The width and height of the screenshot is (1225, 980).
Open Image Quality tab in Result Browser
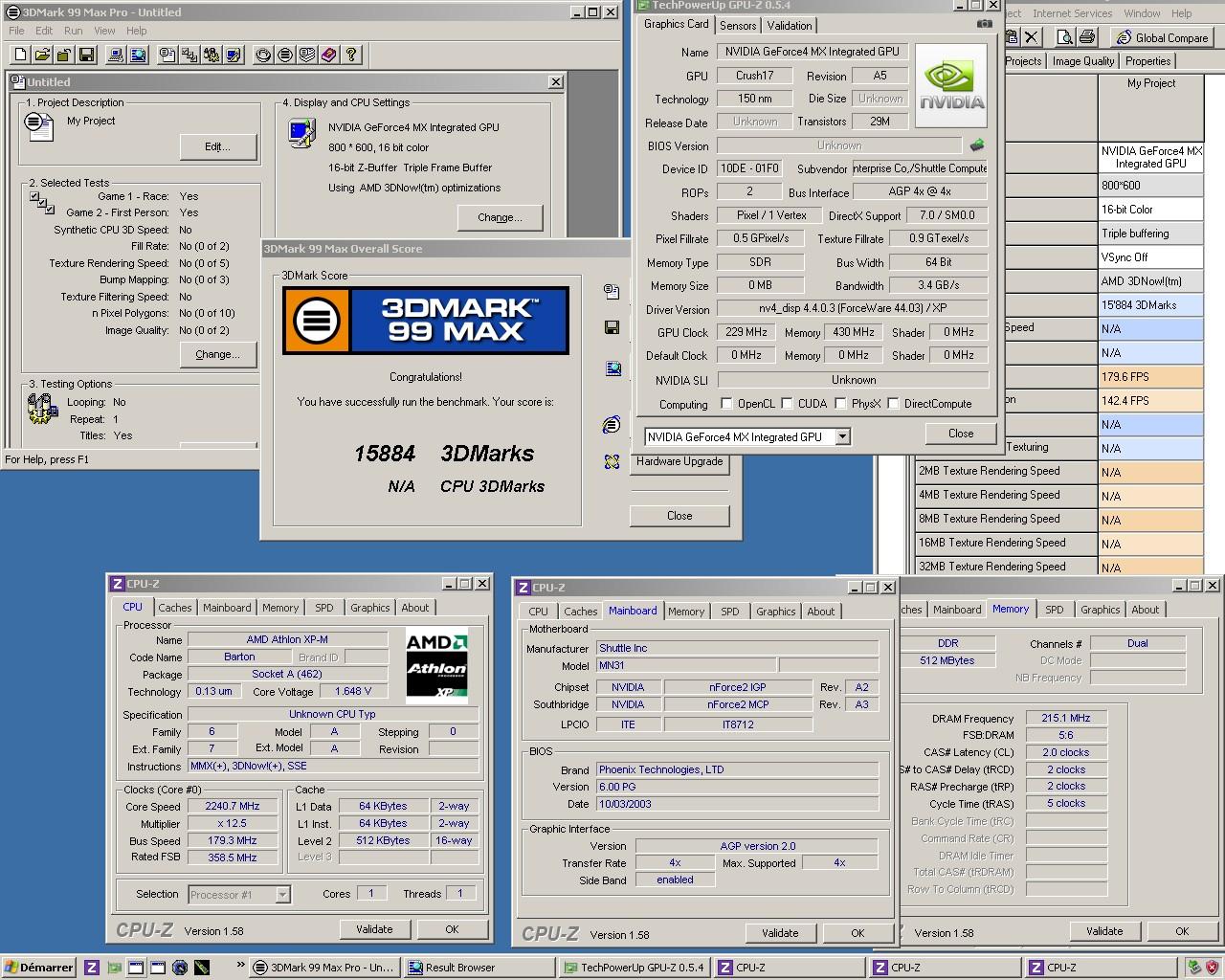1083,61
